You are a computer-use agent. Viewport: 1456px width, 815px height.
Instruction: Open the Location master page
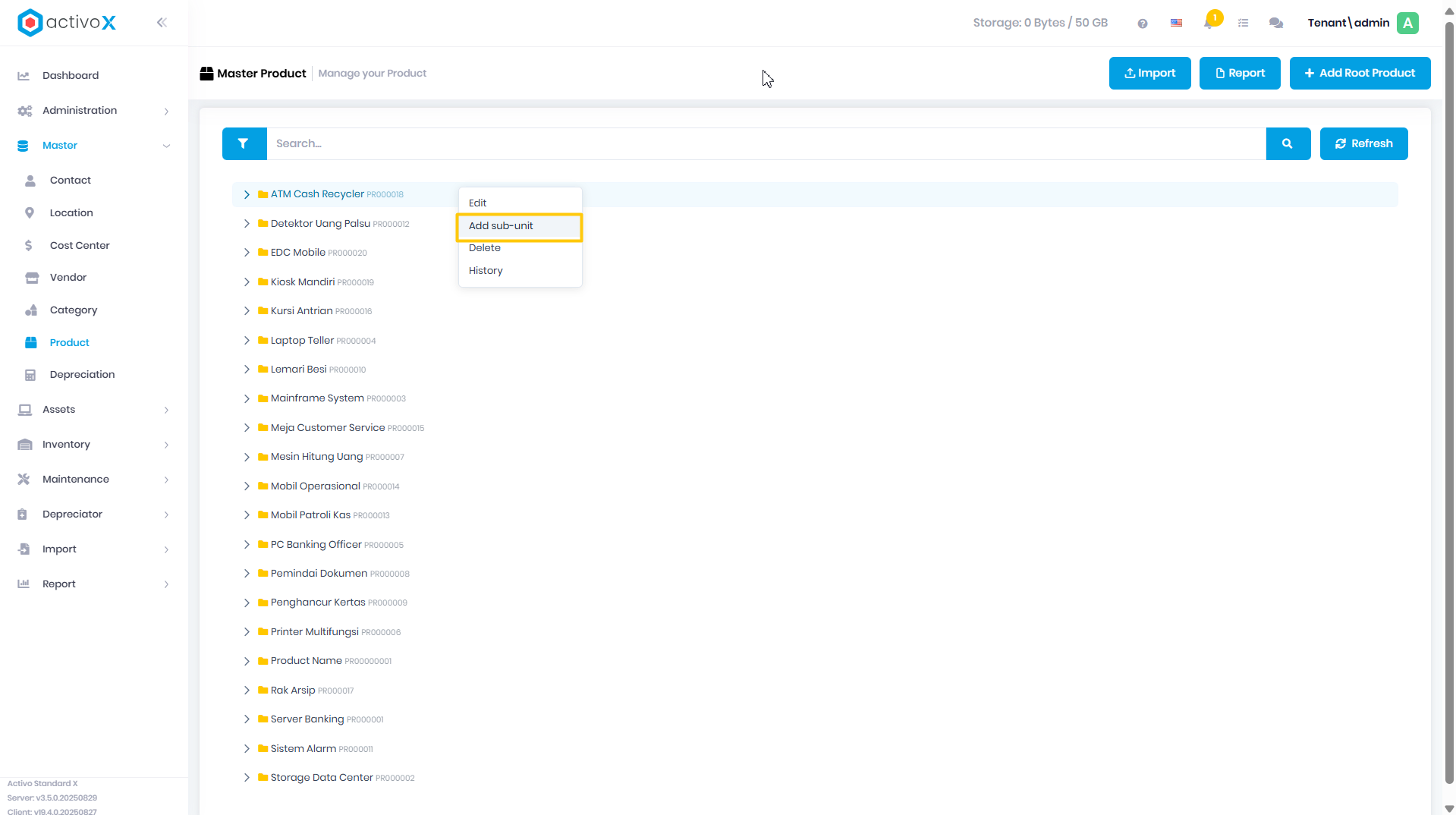tap(71, 212)
